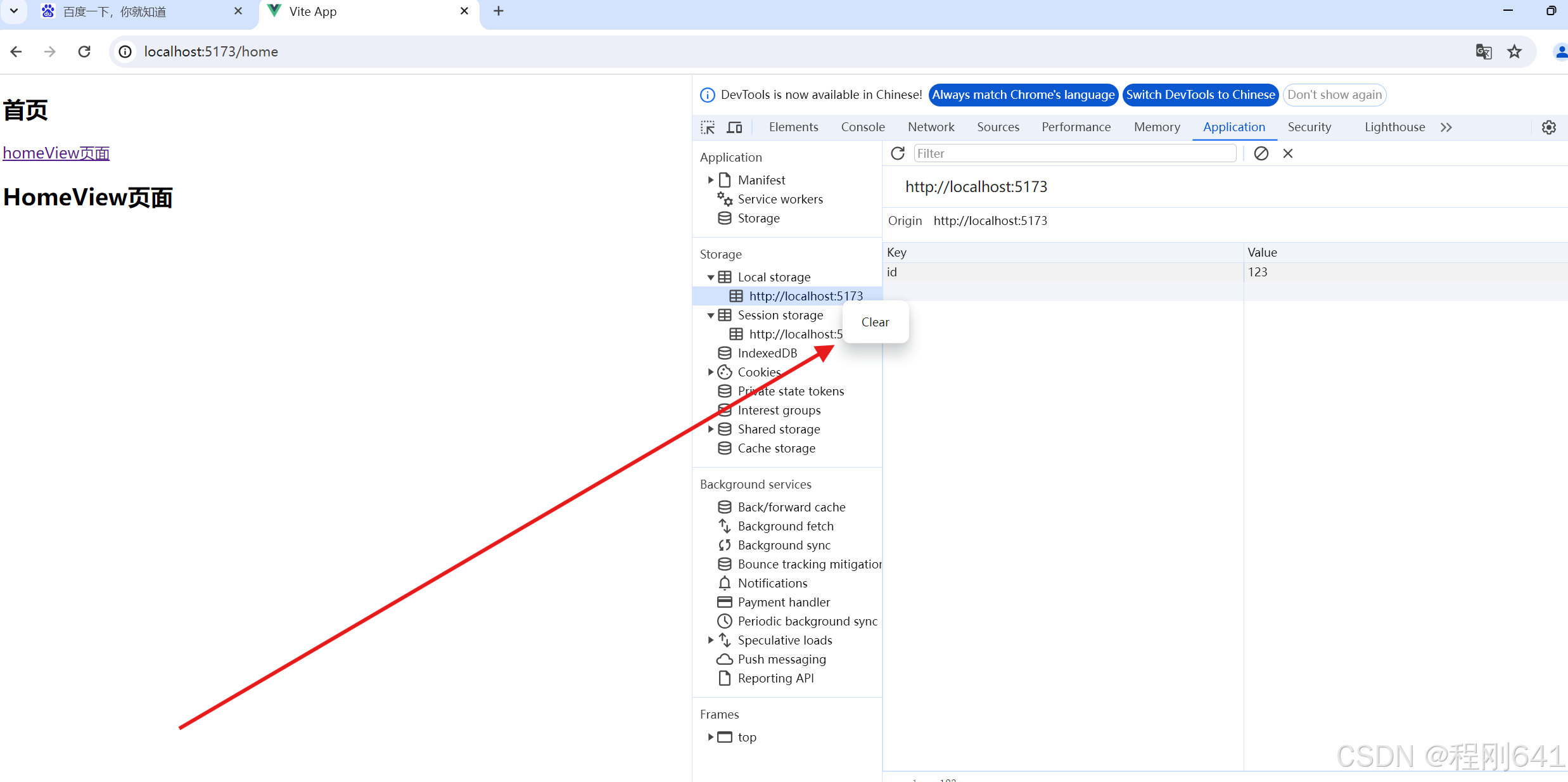Bookmark this page with star icon
1568x782 pixels.
coord(1514,51)
